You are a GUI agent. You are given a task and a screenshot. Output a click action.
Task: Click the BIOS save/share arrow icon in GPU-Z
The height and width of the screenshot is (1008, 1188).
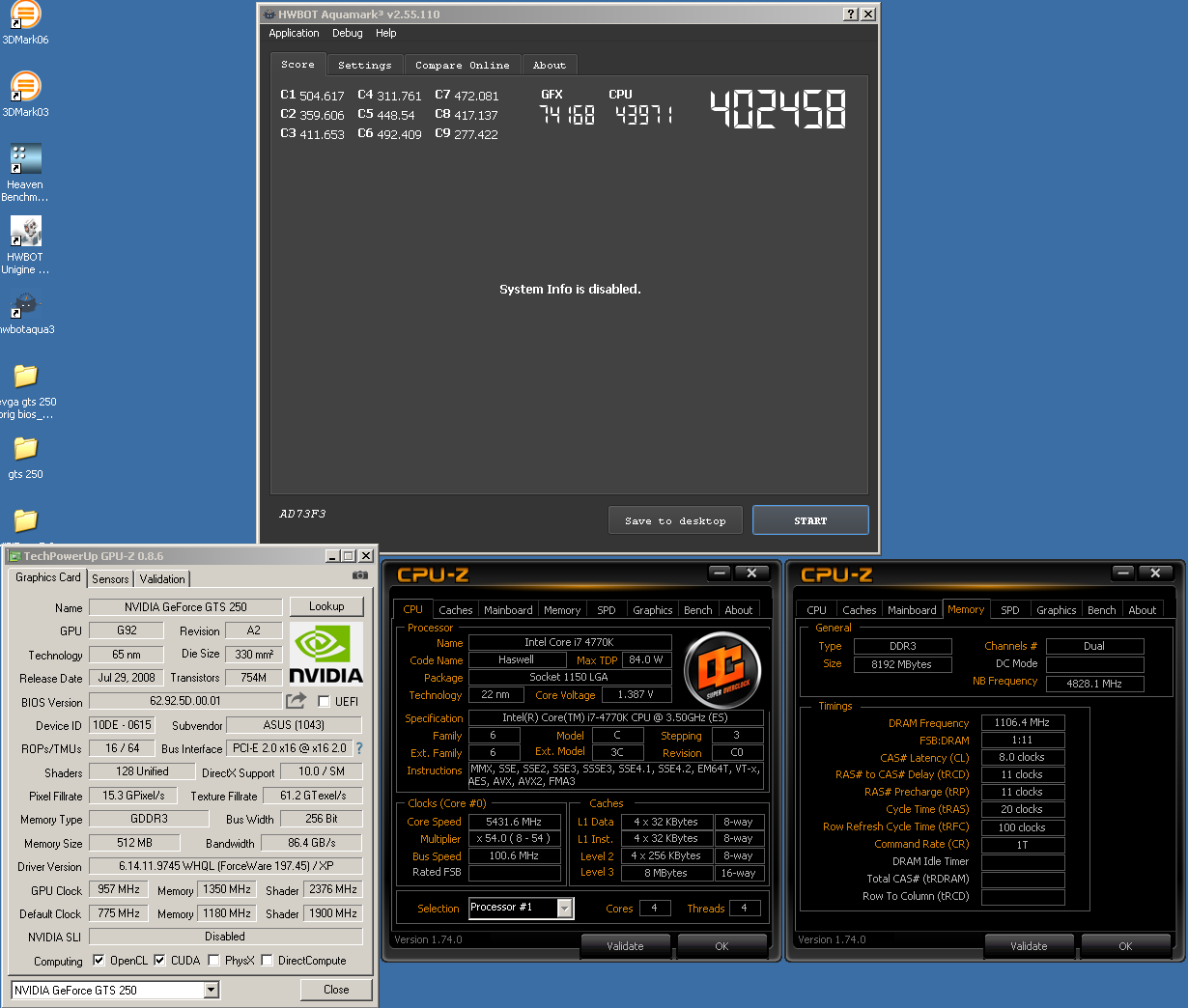point(297,700)
